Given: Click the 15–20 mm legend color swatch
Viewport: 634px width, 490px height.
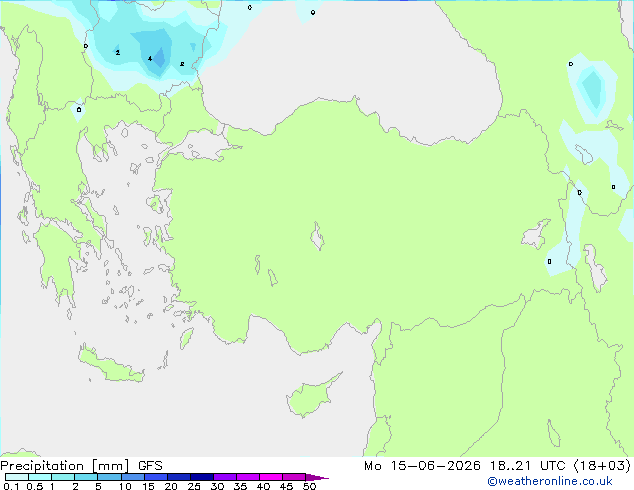Looking at the screenshot, I should pyautogui.click(x=156, y=477).
